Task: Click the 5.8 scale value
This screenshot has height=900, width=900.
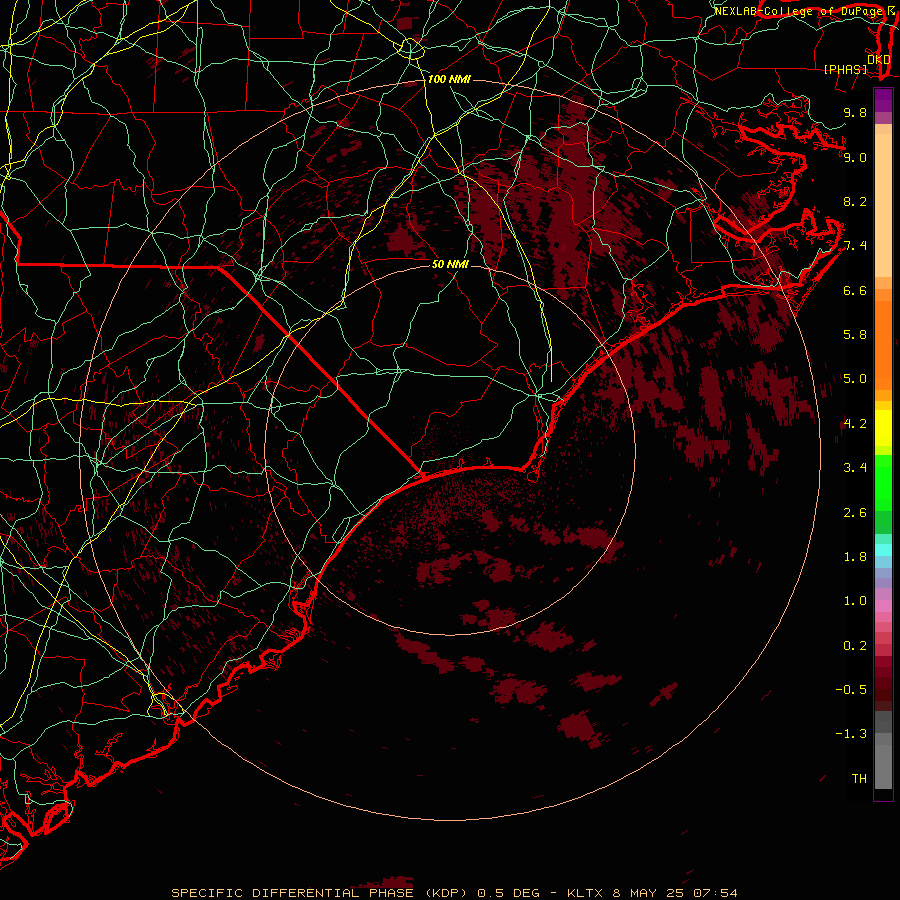Action: 855,335
